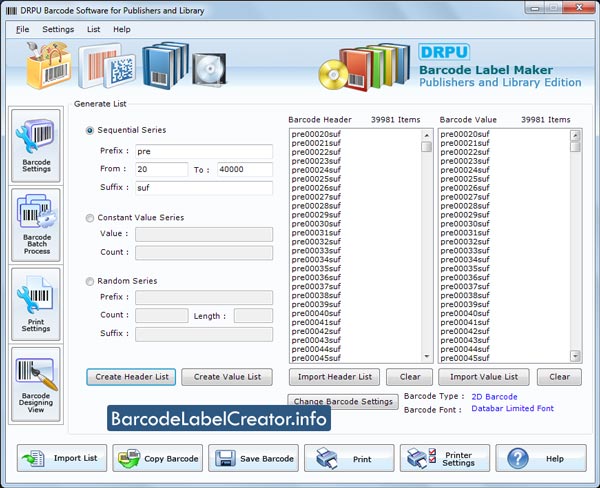Click the colorful books and disc graphic
This screenshot has width=600, height=488.
pyautogui.click(x=364, y=67)
